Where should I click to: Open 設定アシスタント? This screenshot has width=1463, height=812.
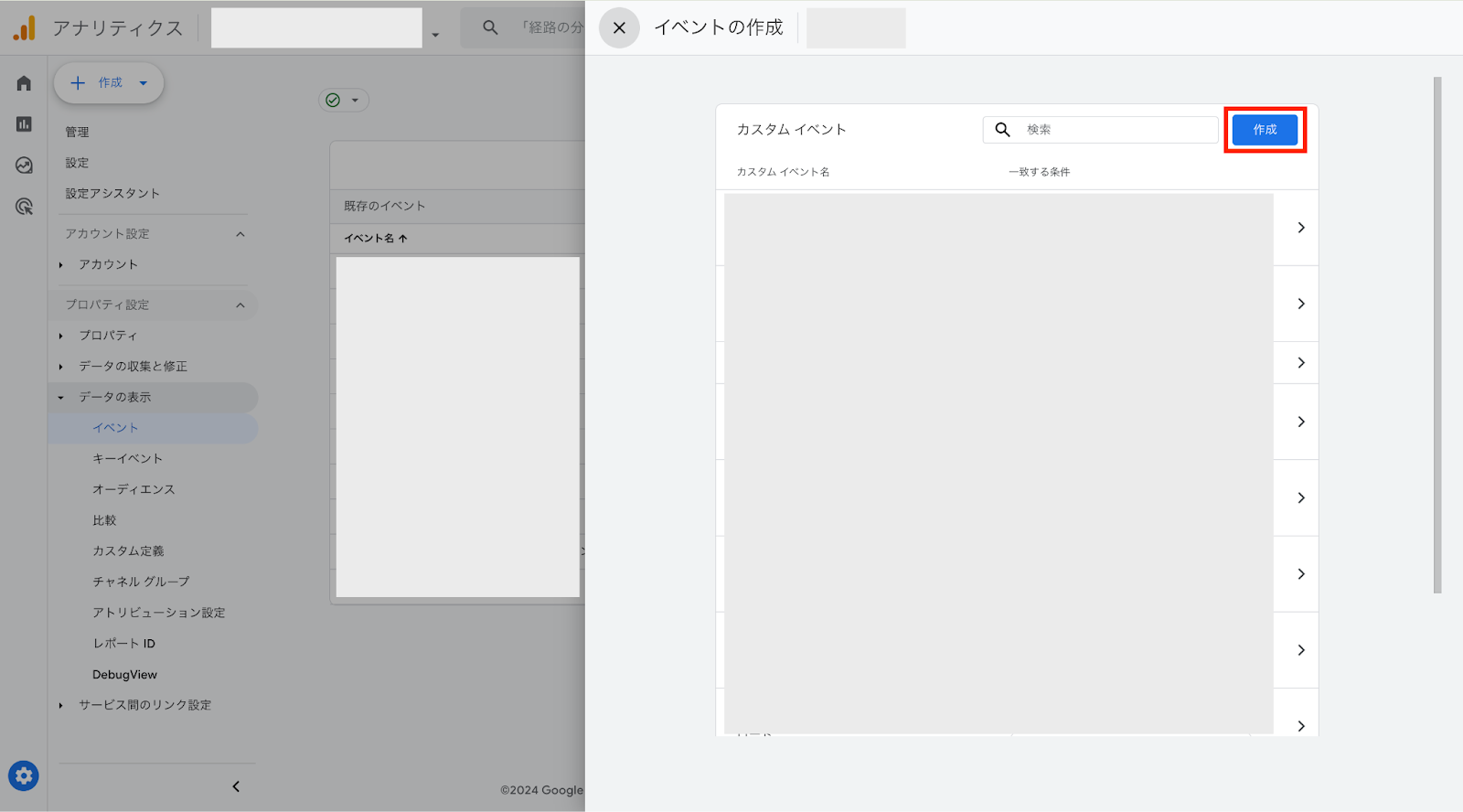112,194
